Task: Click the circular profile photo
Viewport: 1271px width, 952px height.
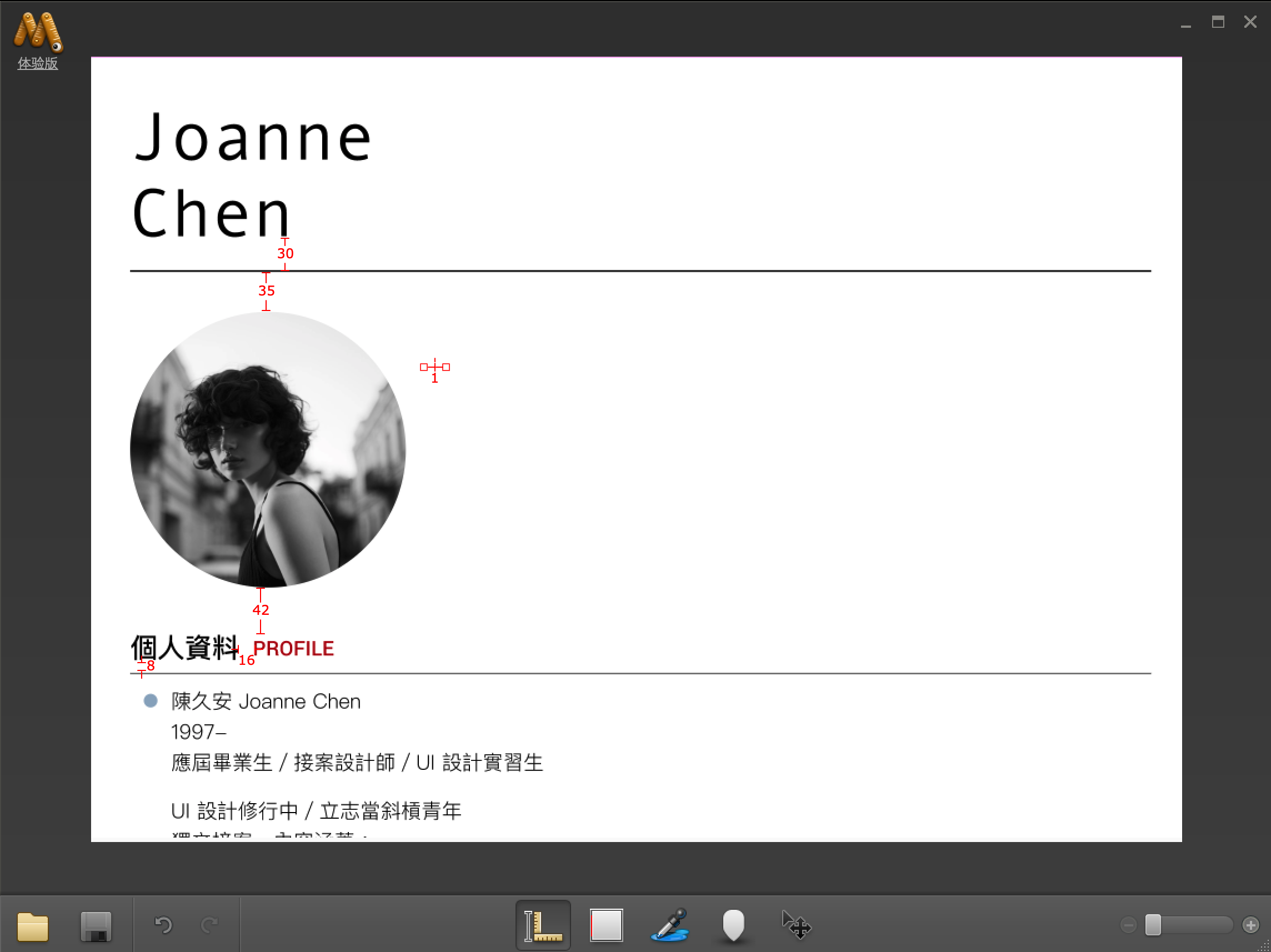Action: point(267,451)
